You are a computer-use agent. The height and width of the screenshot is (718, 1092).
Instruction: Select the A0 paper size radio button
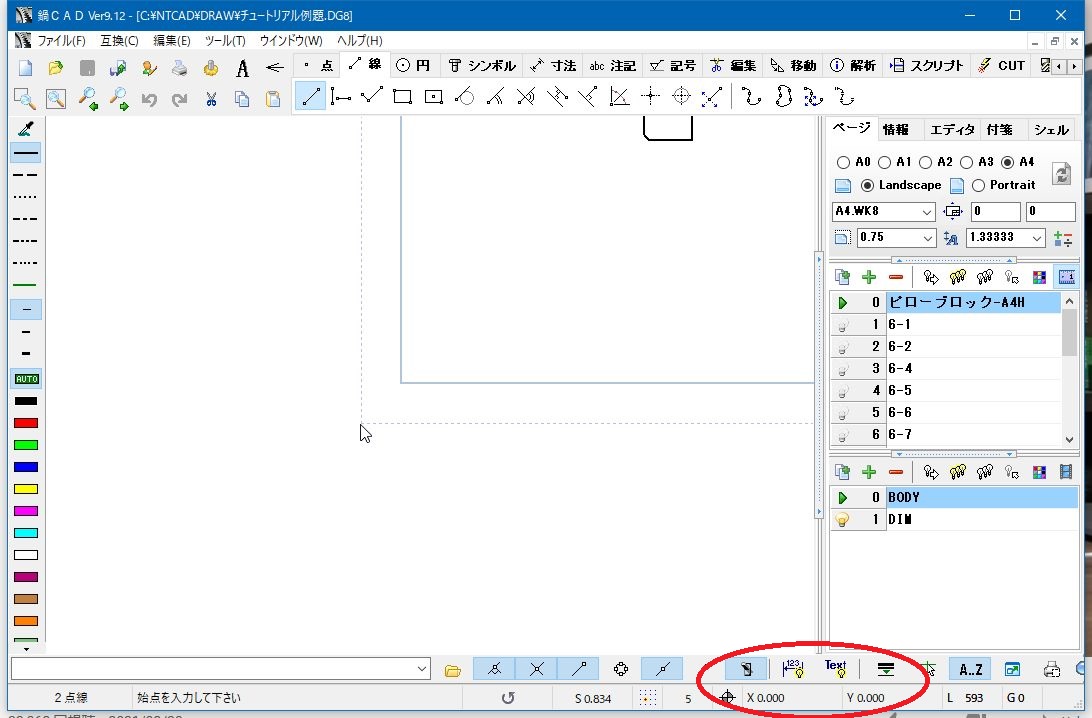[843, 162]
